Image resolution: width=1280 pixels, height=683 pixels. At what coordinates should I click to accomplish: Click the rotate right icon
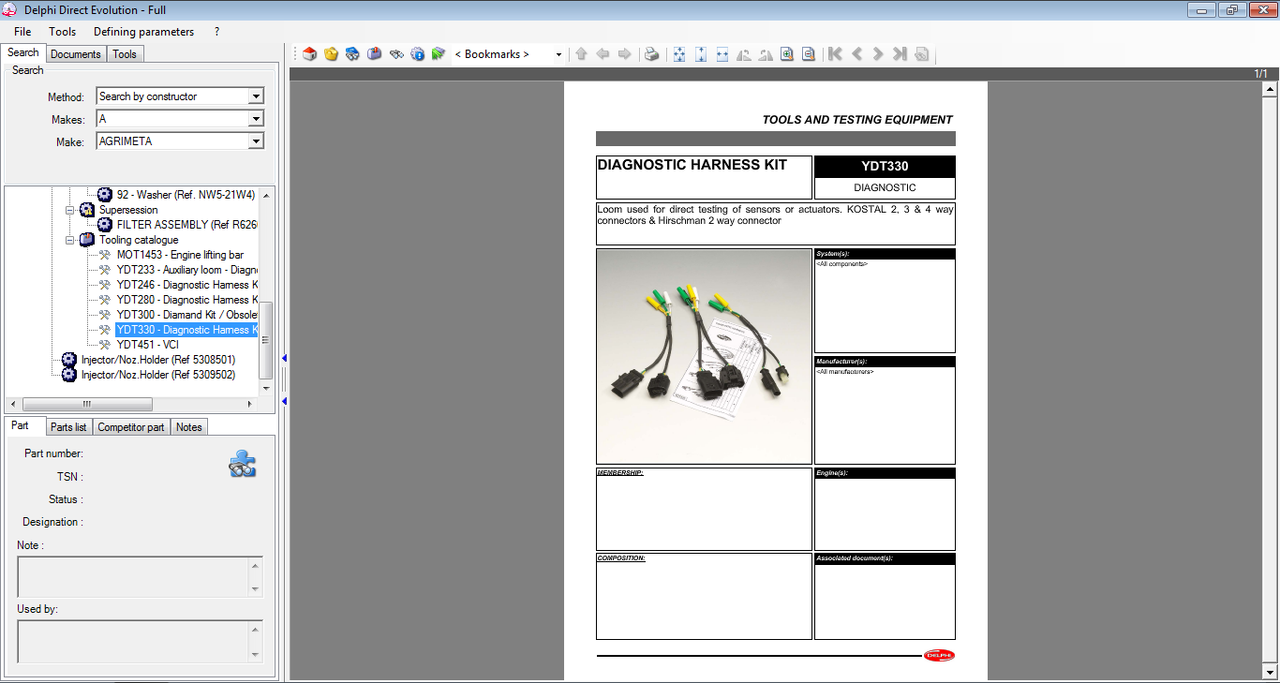[765, 54]
